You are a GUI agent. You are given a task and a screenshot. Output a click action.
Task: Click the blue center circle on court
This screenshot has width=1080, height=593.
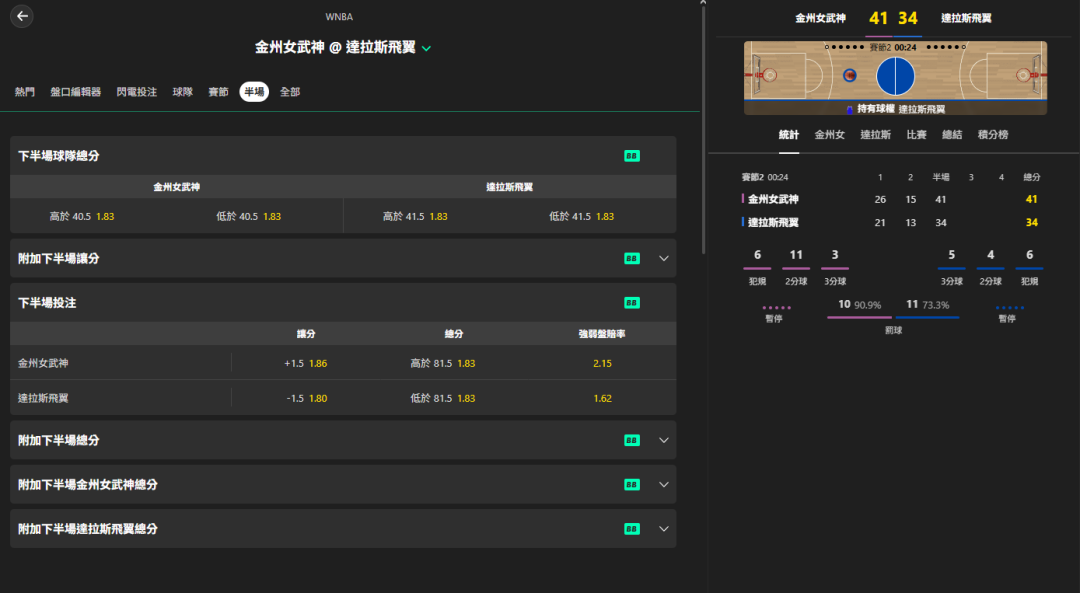click(895, 76)
